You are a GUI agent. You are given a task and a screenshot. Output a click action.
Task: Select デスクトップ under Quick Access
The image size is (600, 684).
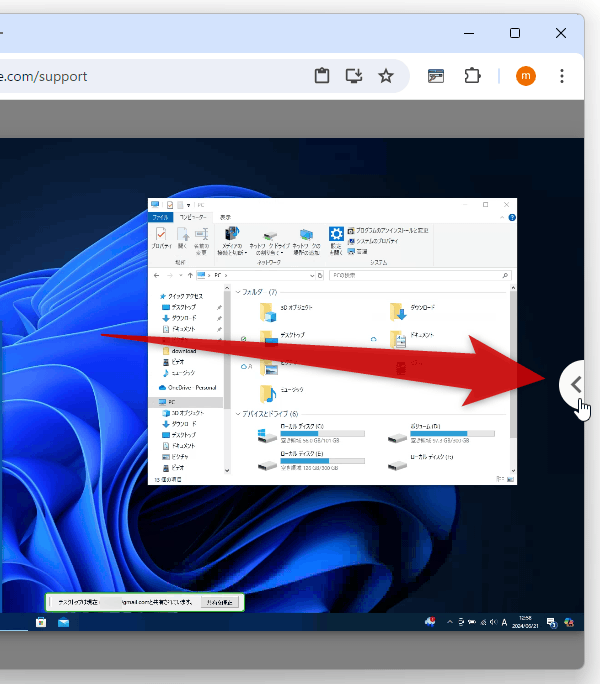pyautogui.click(x=179, y=307)
